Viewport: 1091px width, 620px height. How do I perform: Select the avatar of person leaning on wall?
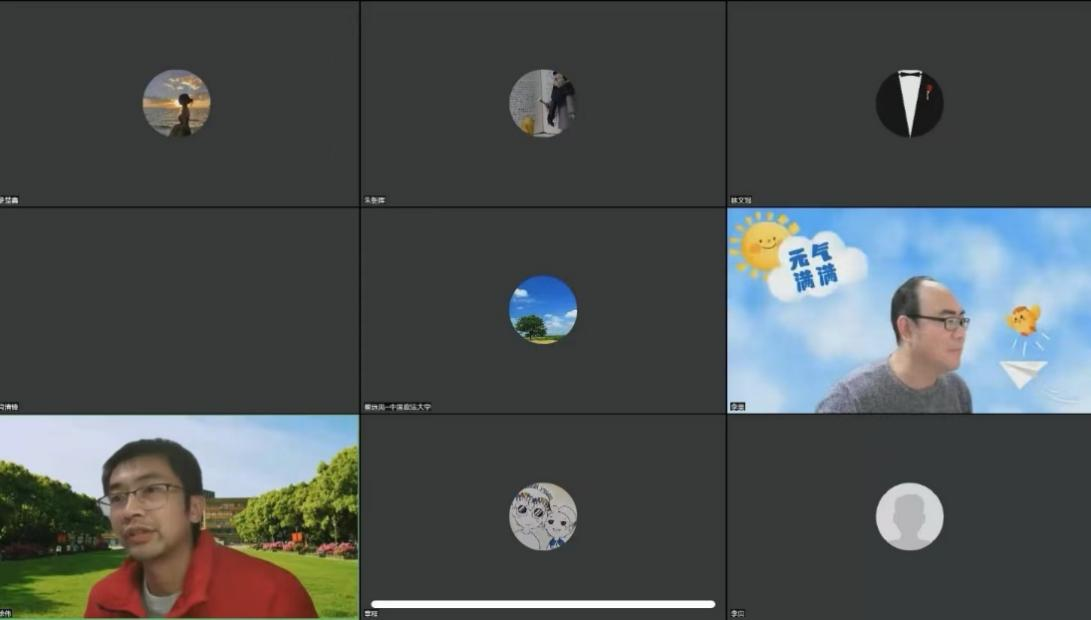point(543,103)
